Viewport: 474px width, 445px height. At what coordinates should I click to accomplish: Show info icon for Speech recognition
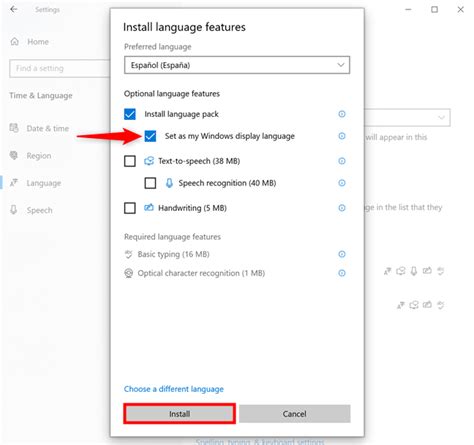(x=342, y=183)
